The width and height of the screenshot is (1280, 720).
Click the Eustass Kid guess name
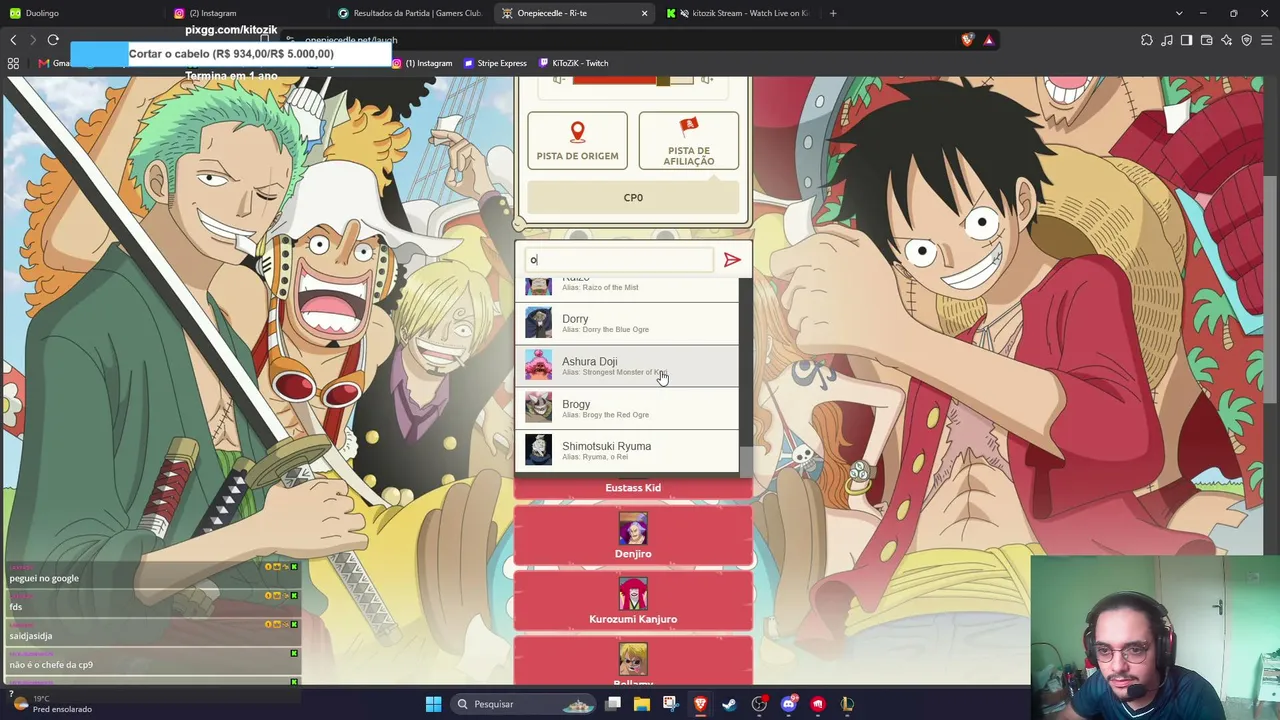tap(633, 488)
